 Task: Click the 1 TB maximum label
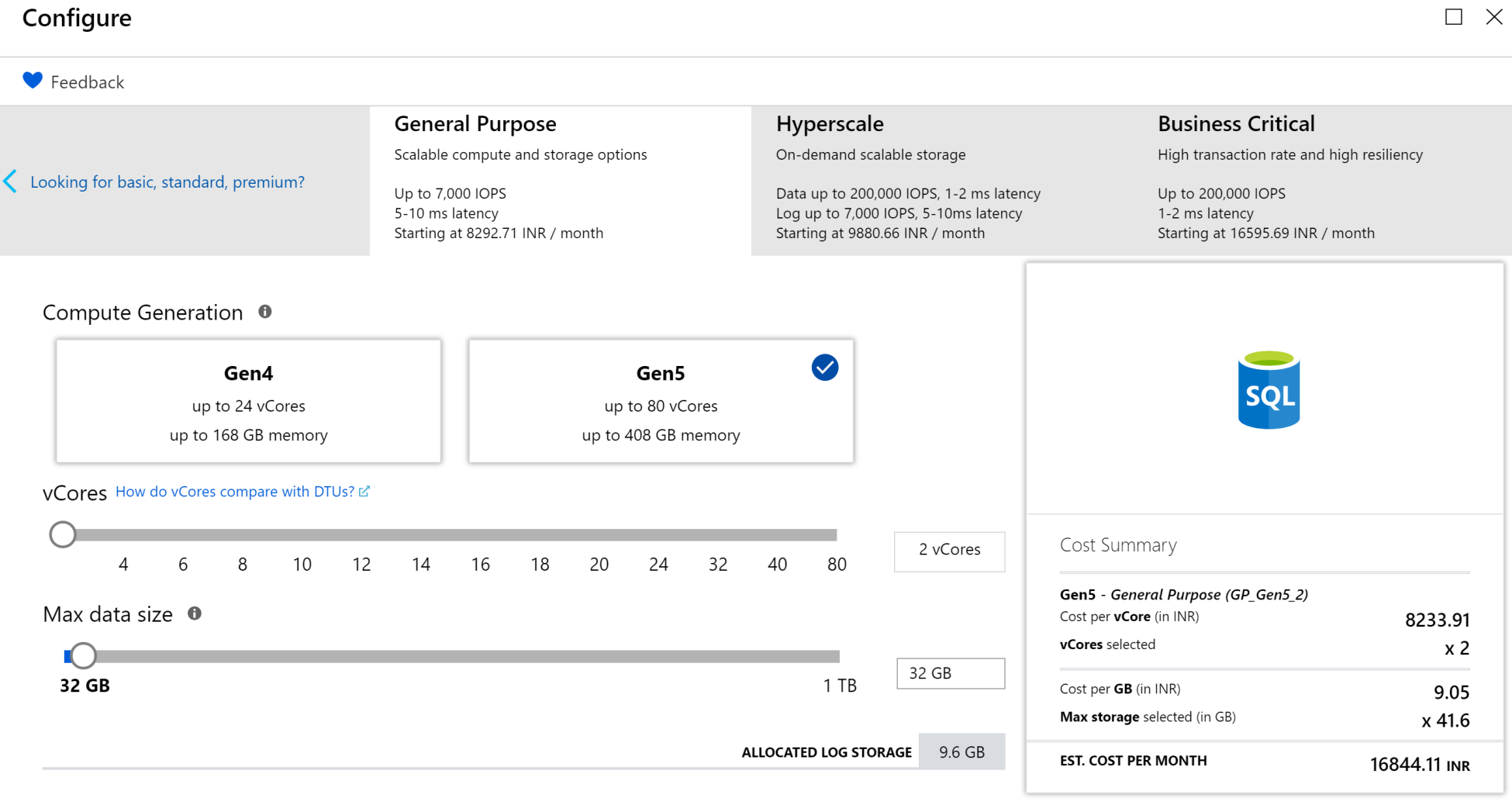pyautogui.click(x=840, y=686)
